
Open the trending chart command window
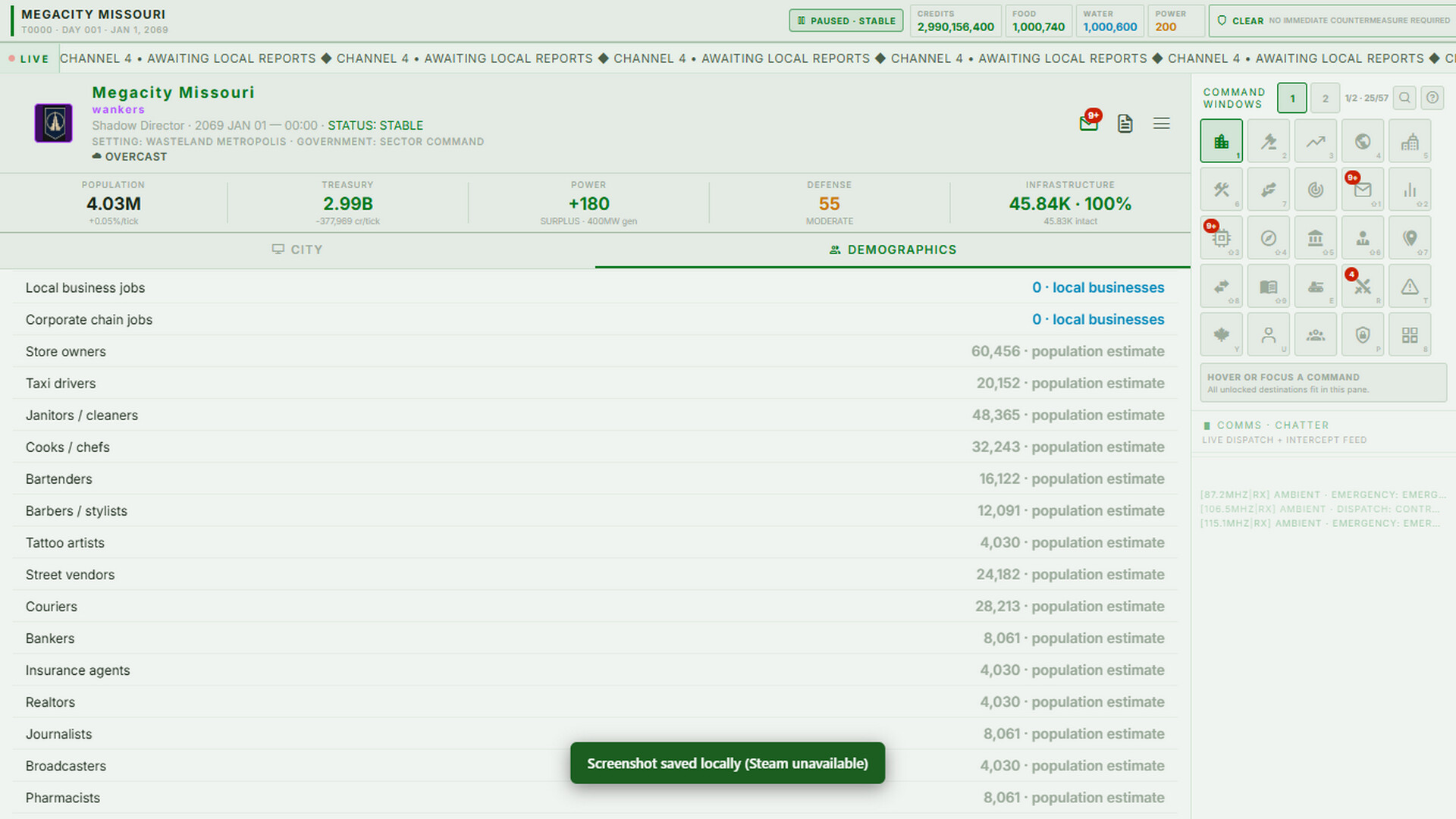(x=1315, y=141)
